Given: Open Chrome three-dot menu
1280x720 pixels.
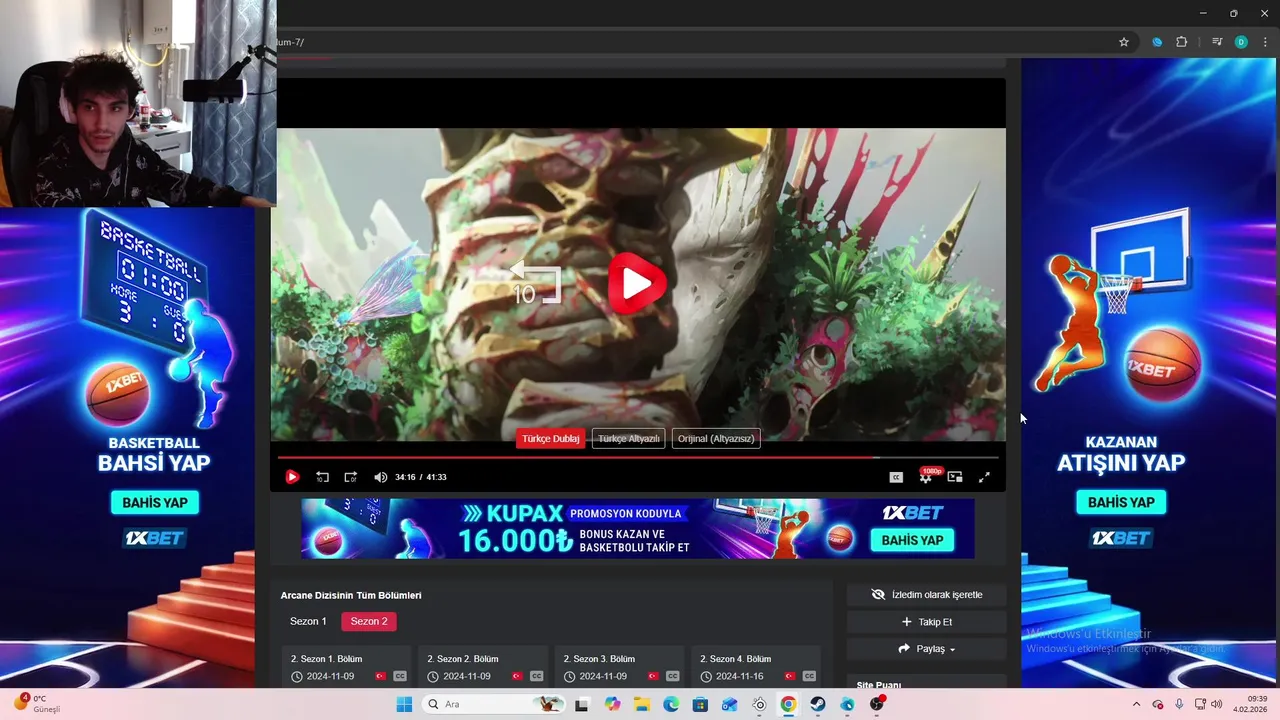Looking at the screenshot, I should [1265, 42].
